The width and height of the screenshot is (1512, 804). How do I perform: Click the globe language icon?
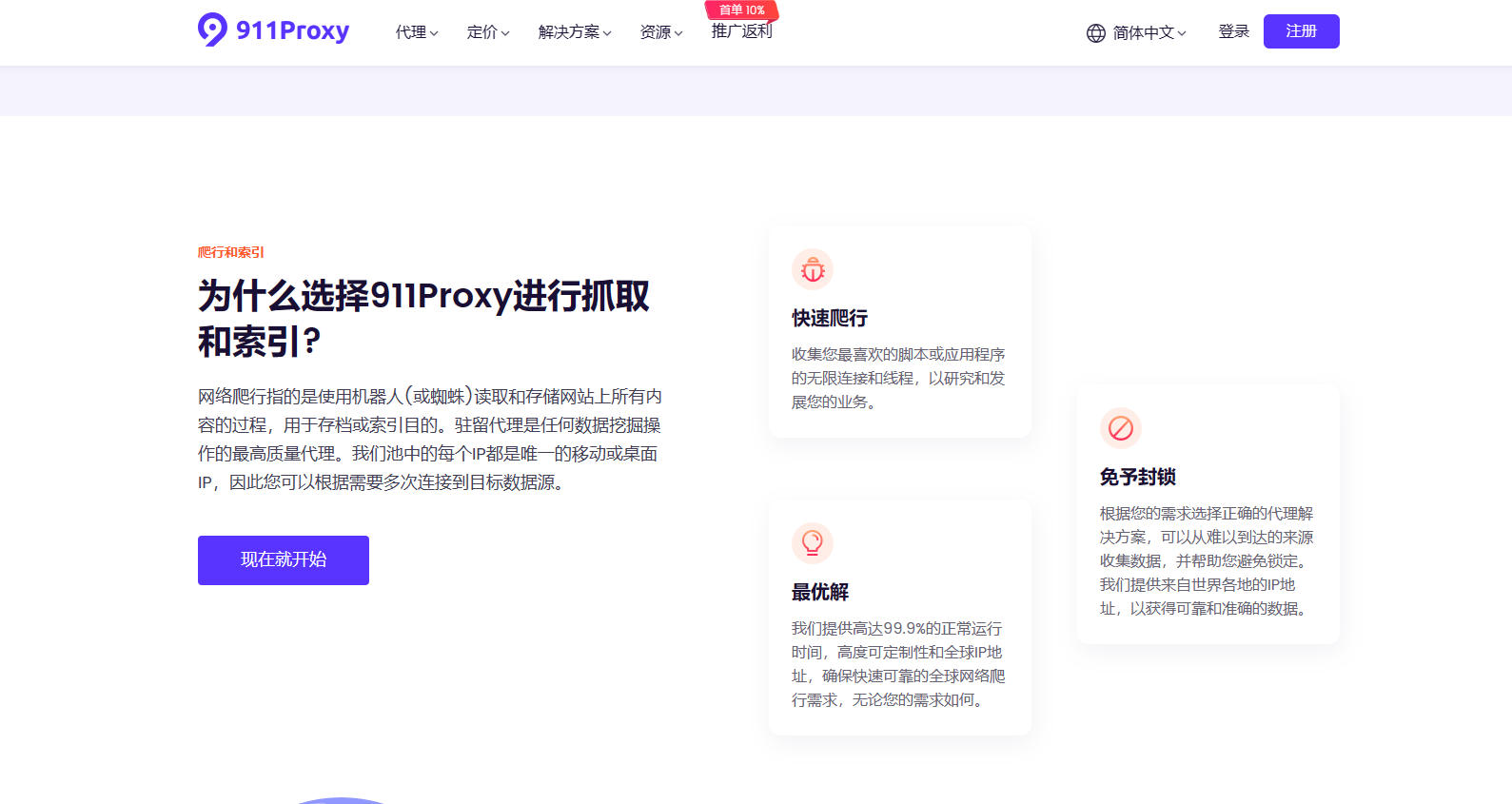(x=1096, y=33)
